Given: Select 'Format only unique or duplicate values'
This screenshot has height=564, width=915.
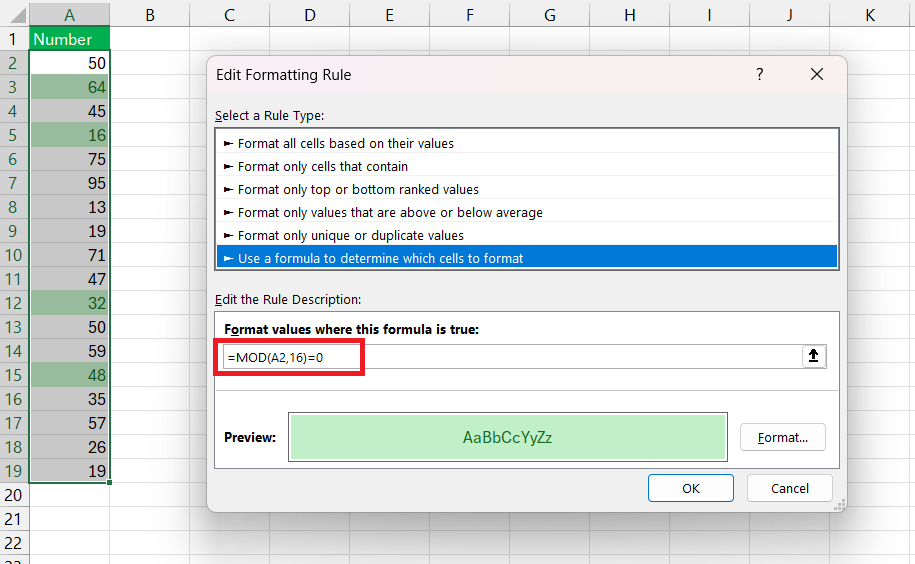Looking at the screenshot, I should pos(527,235).
